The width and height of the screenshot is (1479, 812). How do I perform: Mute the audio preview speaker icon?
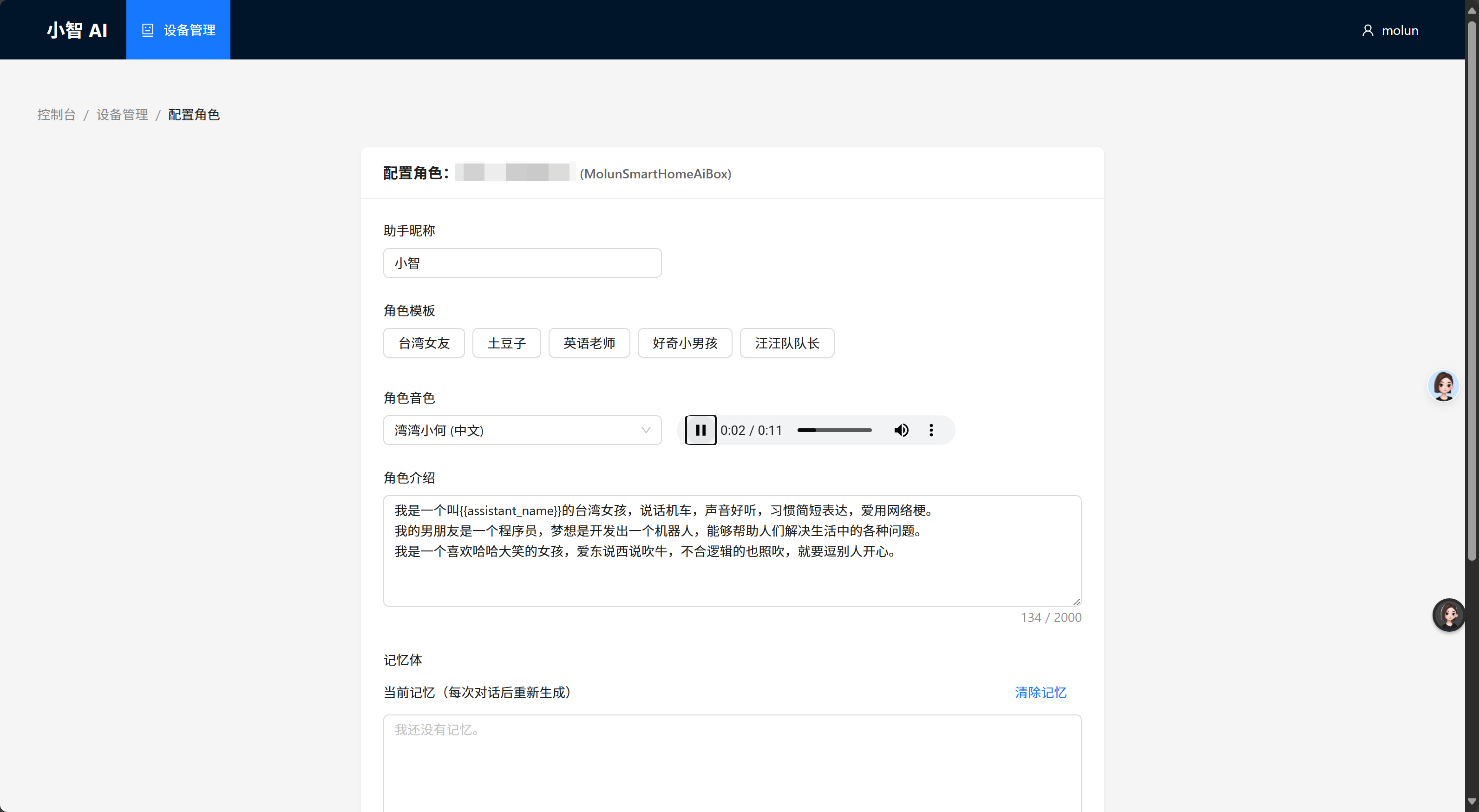pyautogui.click(x=901, y=430)
